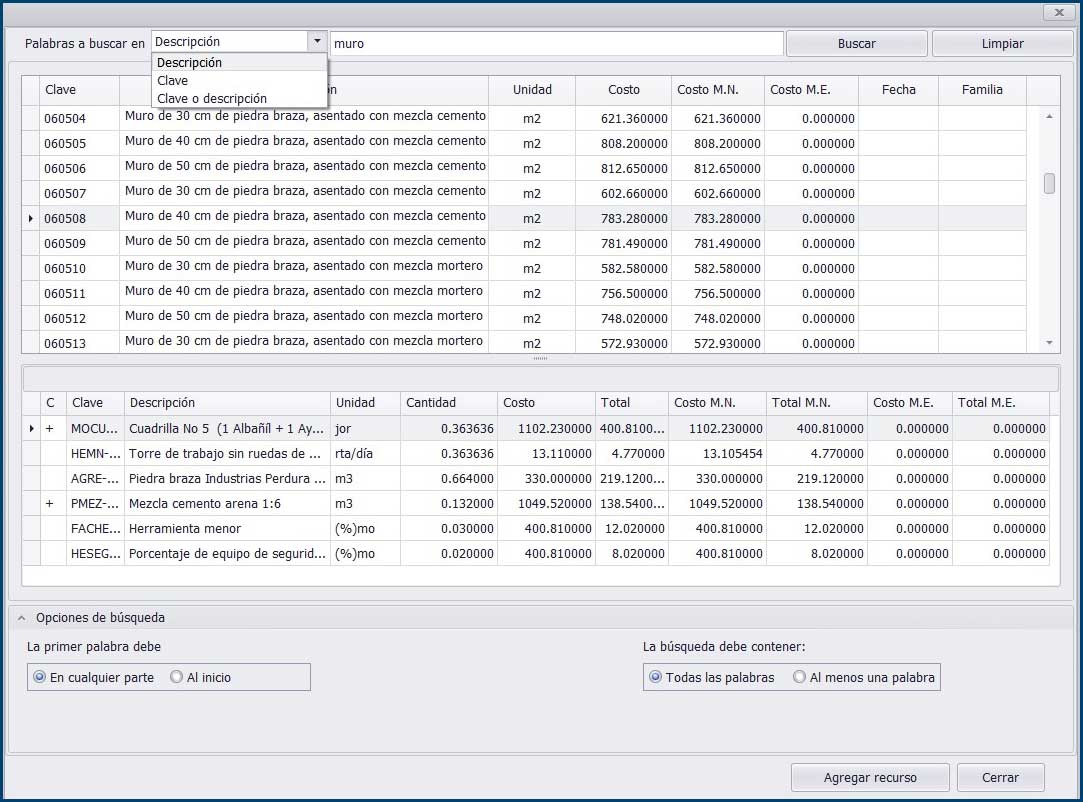Click the 'C' column header in lower grid
1083x802 pixels.
click(x=52, y=403)
